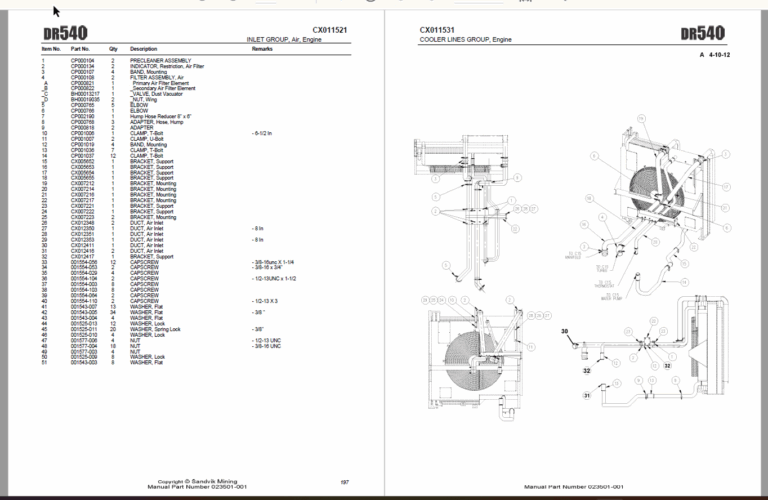Click bold callout number 30 in diagram

click(x=564, y=332)
